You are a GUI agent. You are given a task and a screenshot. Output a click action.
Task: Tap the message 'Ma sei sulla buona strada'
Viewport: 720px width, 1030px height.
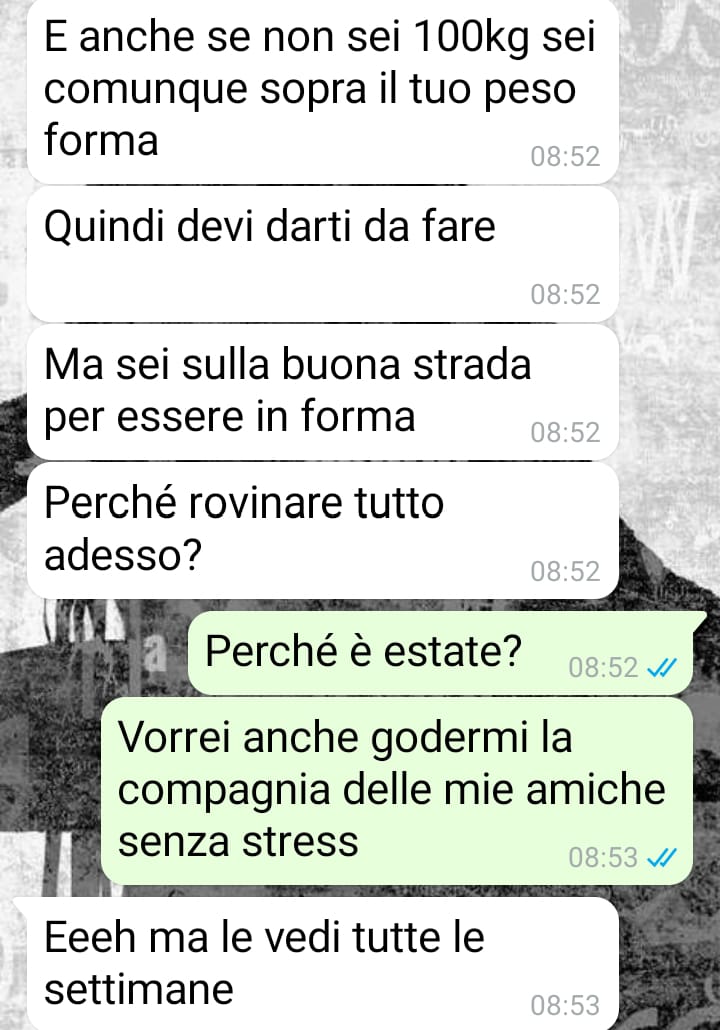click(x=323, y=393)
